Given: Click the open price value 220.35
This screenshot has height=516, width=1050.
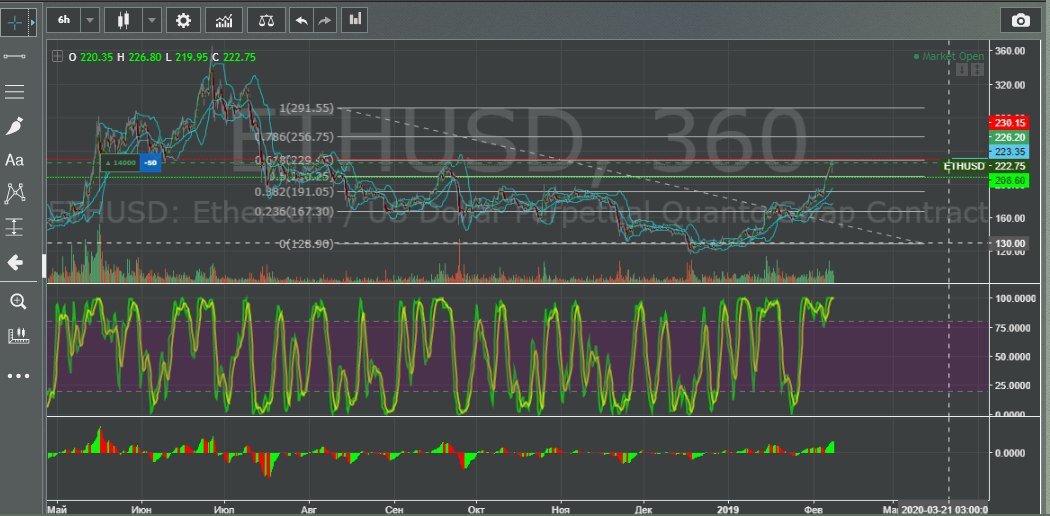Looking at the screenshot, I should pos(96,58).
